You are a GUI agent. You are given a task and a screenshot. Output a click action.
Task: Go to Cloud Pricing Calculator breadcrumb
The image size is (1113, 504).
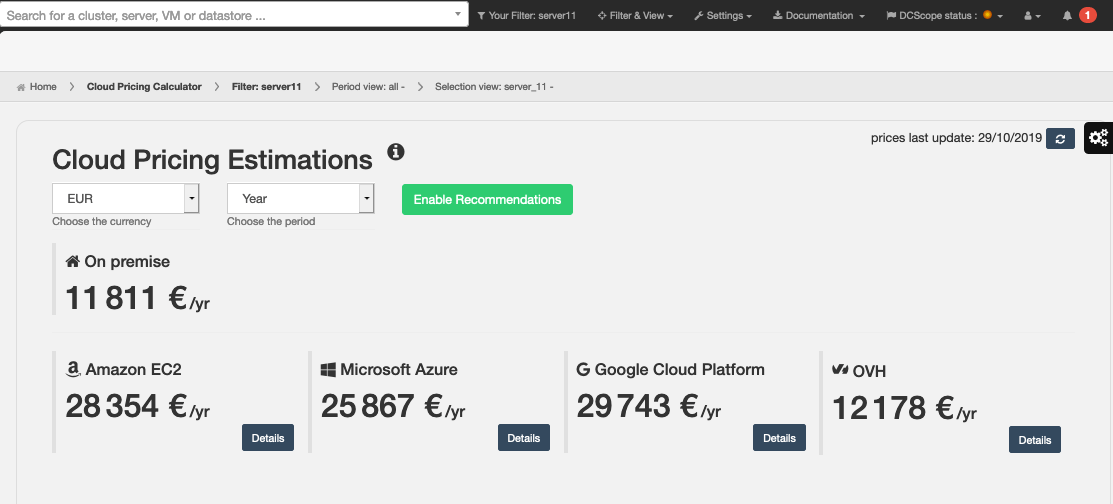coord(144,87)
